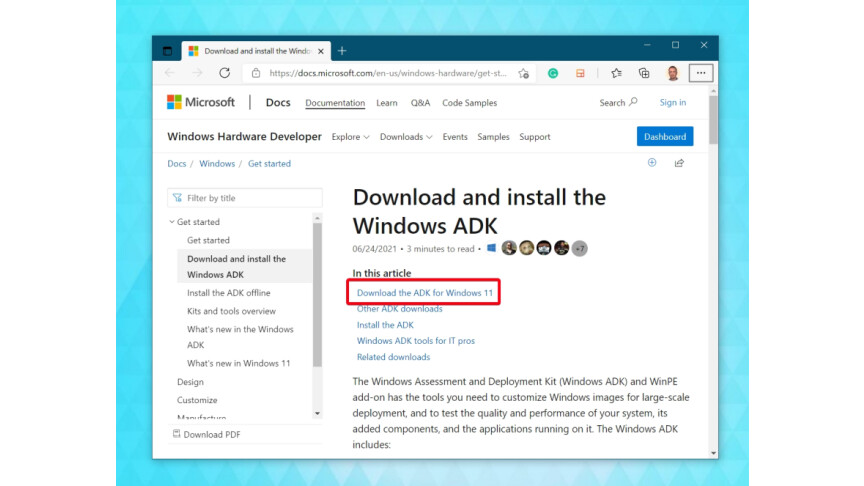
Task: Open the Support nav item
Action: click(534, 137)
